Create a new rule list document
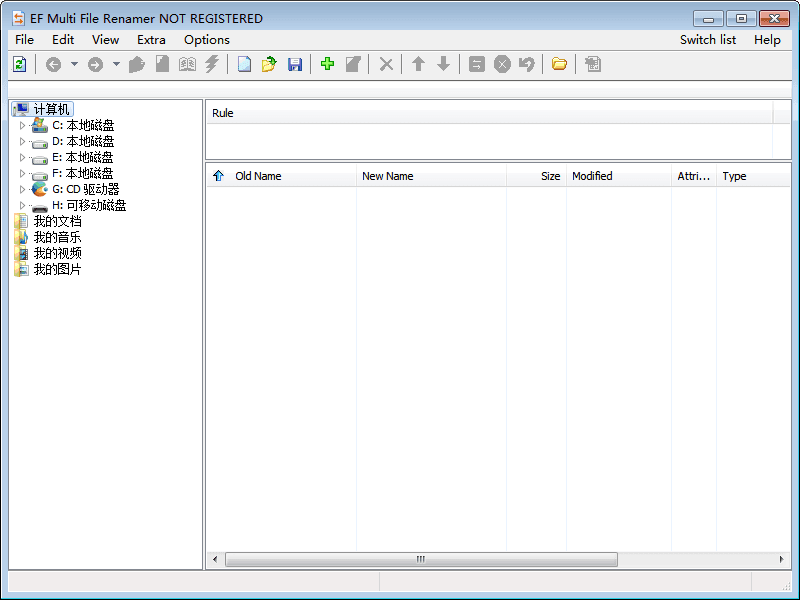The image size is (800, 600). [244, 64]
